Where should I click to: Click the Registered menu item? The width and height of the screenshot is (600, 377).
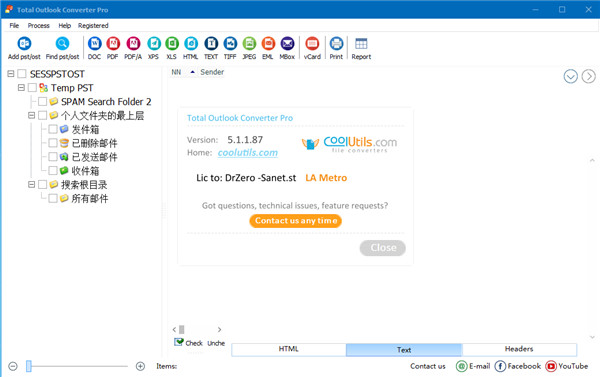pyautogui.click(x=93, y=26)
